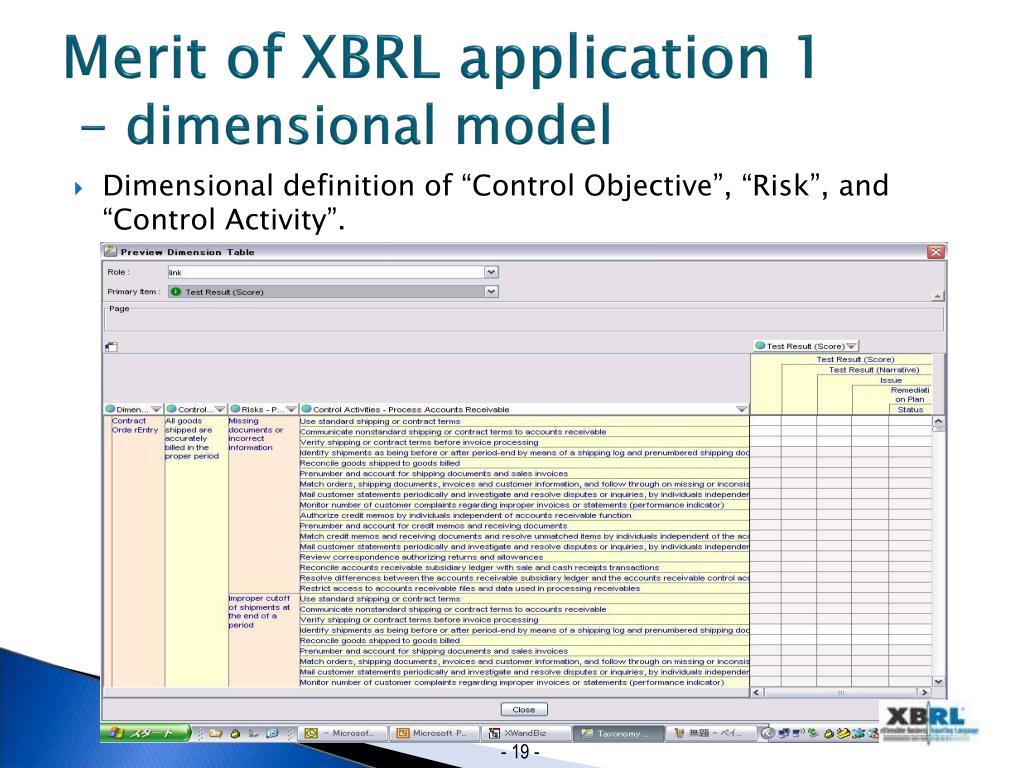Click the table vertical scrollbar down arrow

(938, 681)
